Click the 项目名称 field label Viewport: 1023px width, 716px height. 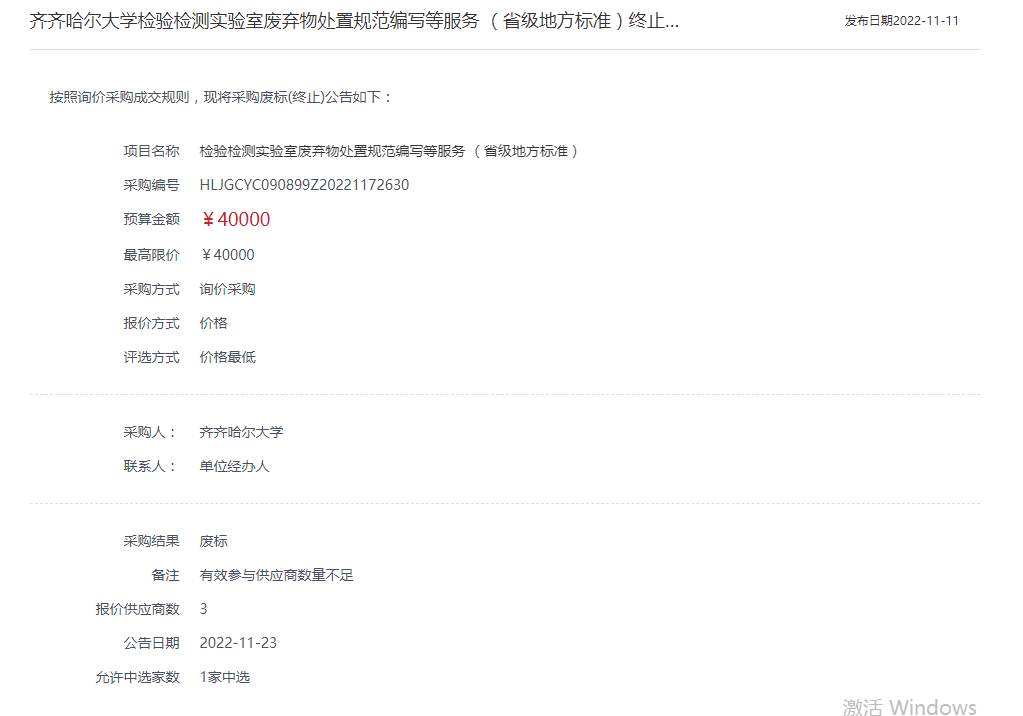coord(151,151)
